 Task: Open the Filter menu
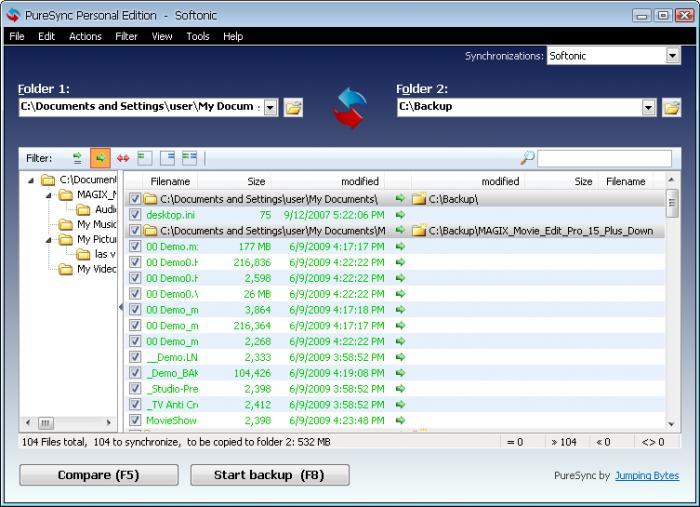126,36
